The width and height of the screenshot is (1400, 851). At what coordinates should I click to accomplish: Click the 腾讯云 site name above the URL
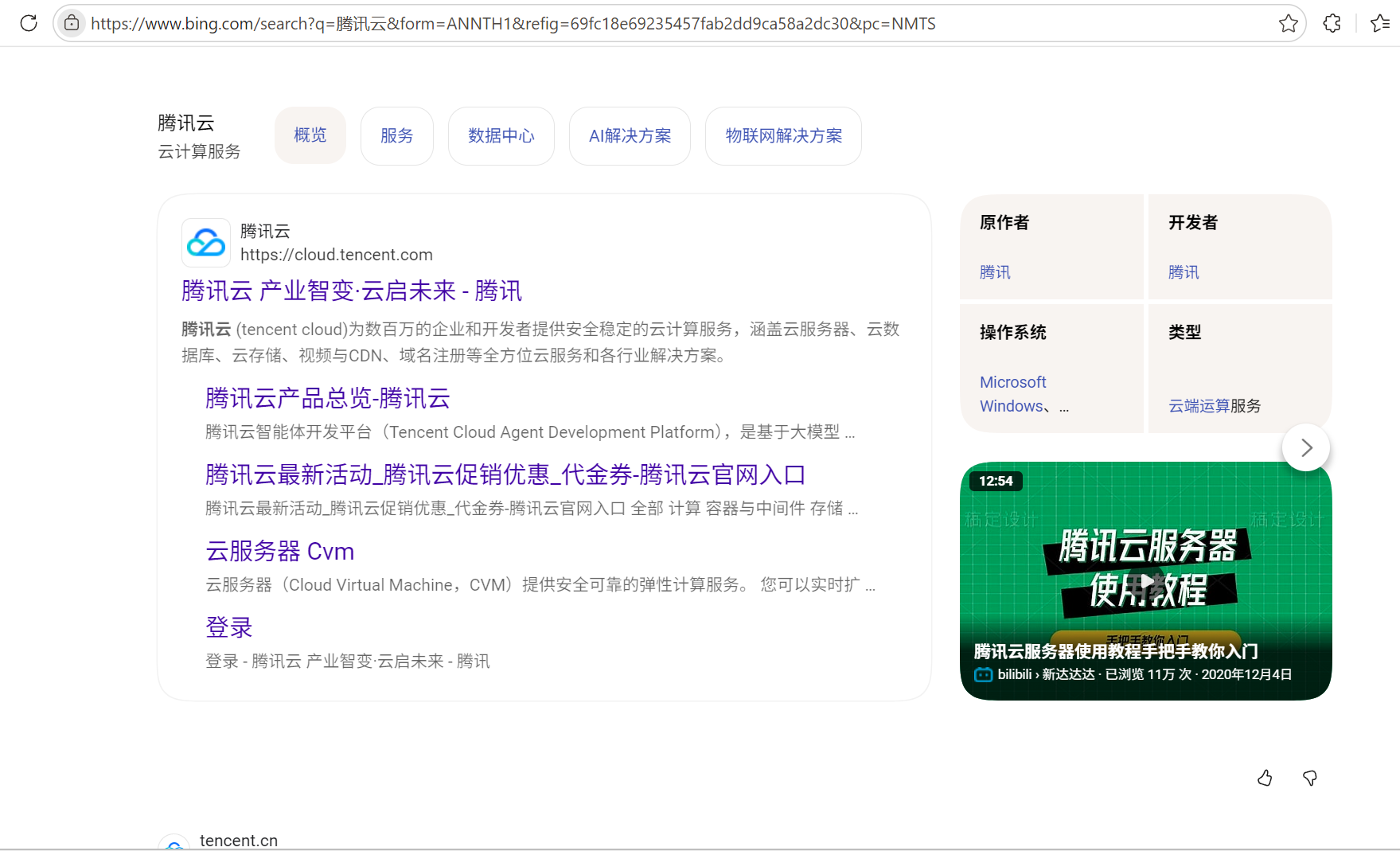[265, 231]
